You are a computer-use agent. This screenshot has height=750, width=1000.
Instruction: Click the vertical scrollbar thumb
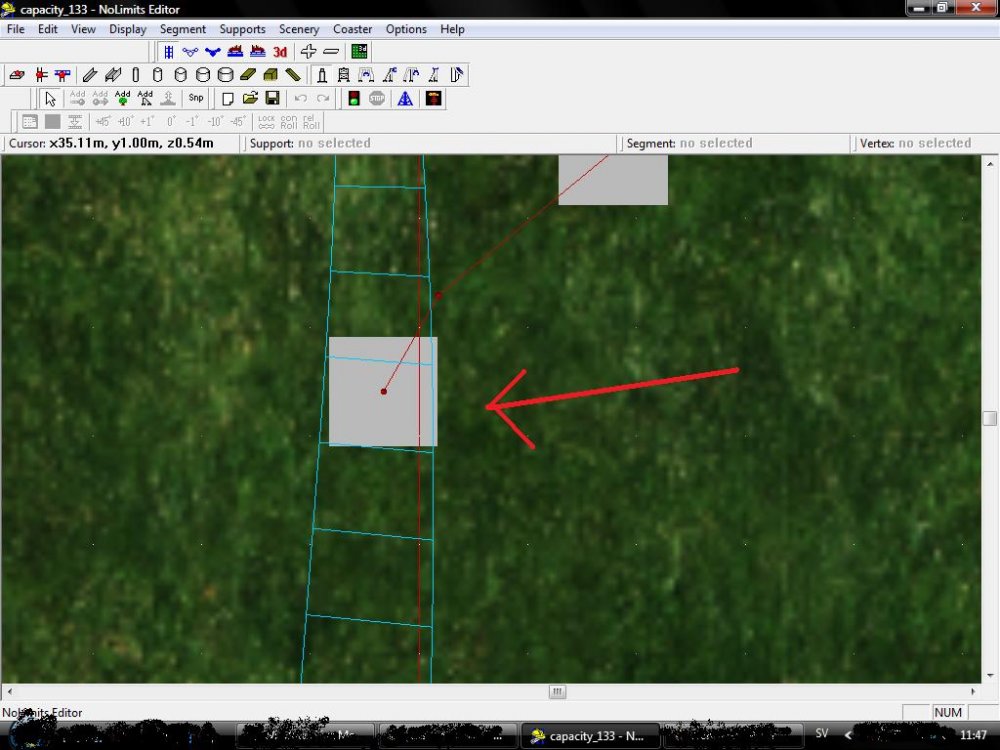[x=989, y=418]
